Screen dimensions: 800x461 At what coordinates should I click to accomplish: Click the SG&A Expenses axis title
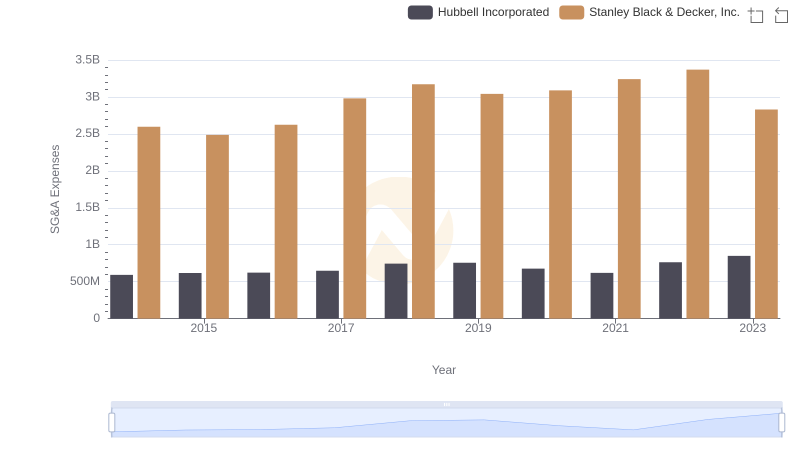55,189
